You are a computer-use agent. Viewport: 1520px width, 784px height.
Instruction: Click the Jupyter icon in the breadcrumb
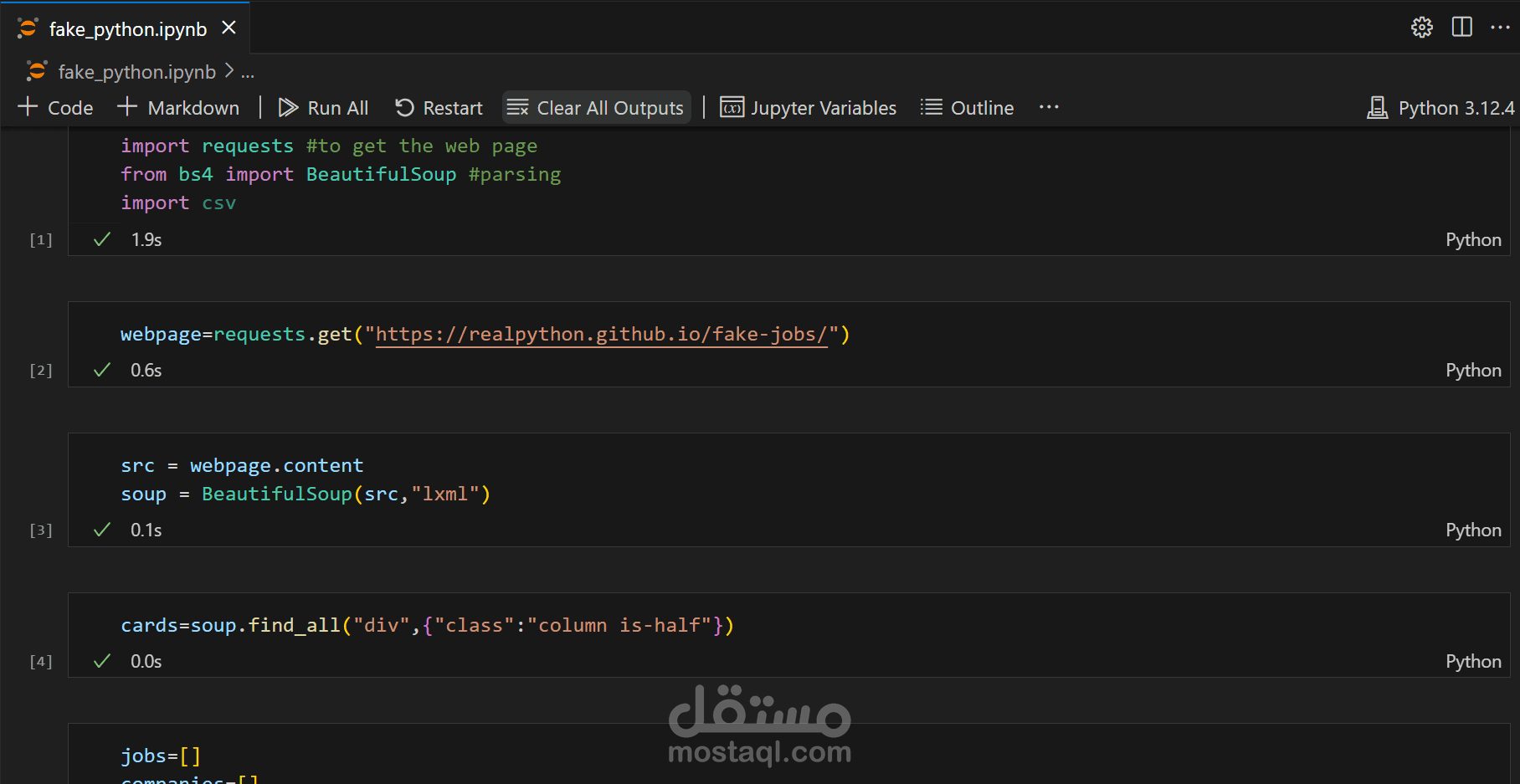[37, 71]
